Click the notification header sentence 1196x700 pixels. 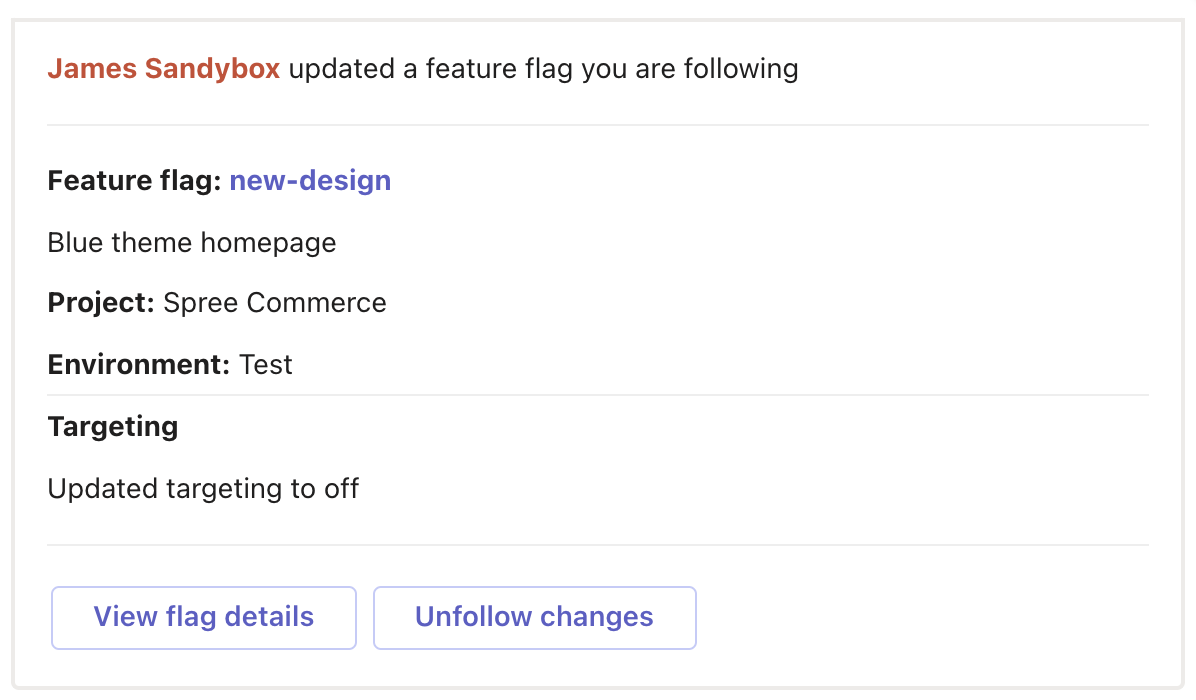coord(423,68)
